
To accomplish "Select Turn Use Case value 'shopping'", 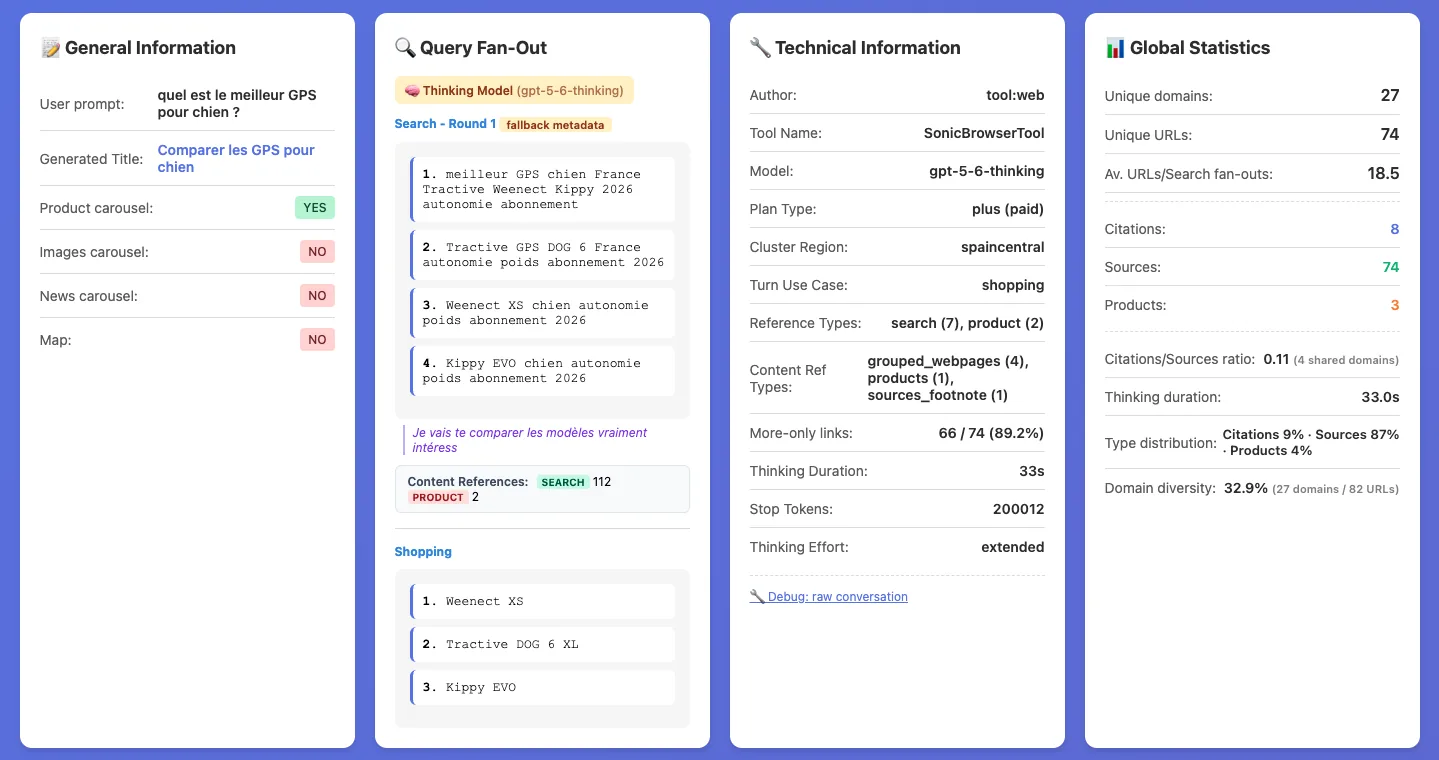I will click(1013, 285).
